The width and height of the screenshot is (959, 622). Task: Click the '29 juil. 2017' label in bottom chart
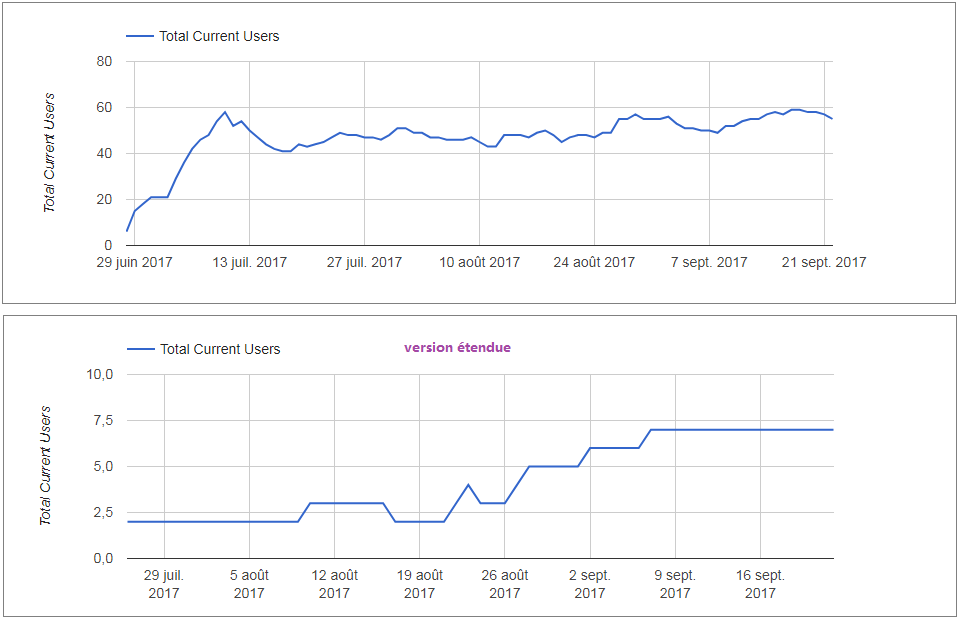point(164,584)
